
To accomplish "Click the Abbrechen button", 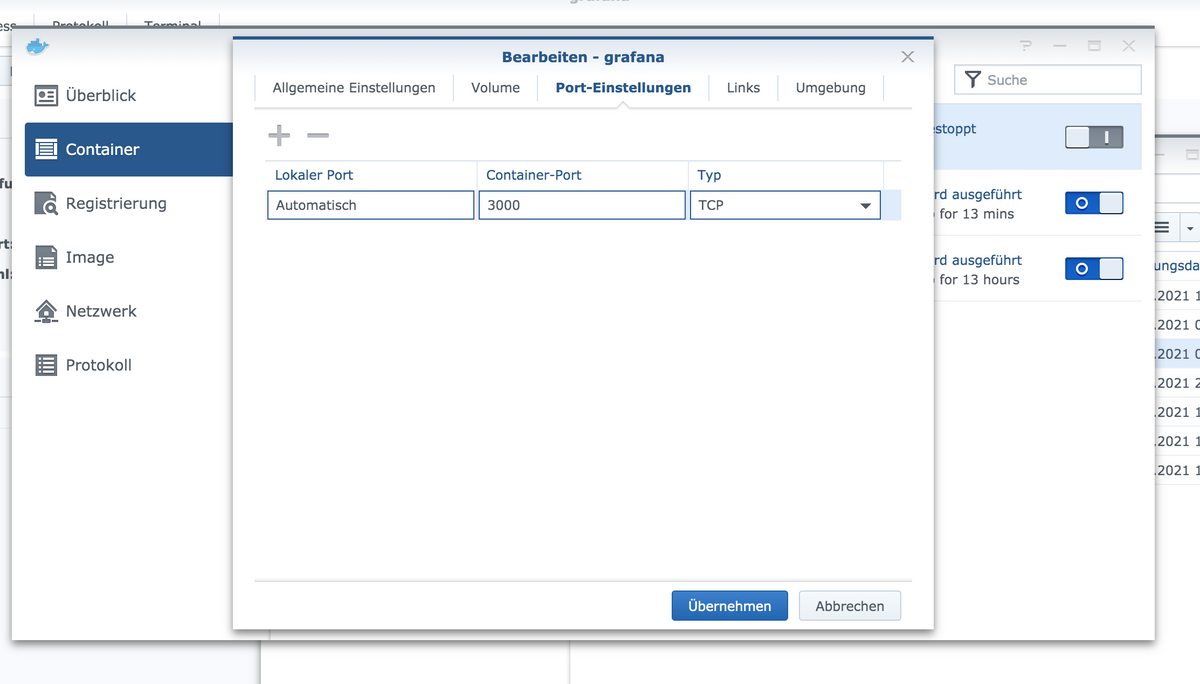I will 850,606.
